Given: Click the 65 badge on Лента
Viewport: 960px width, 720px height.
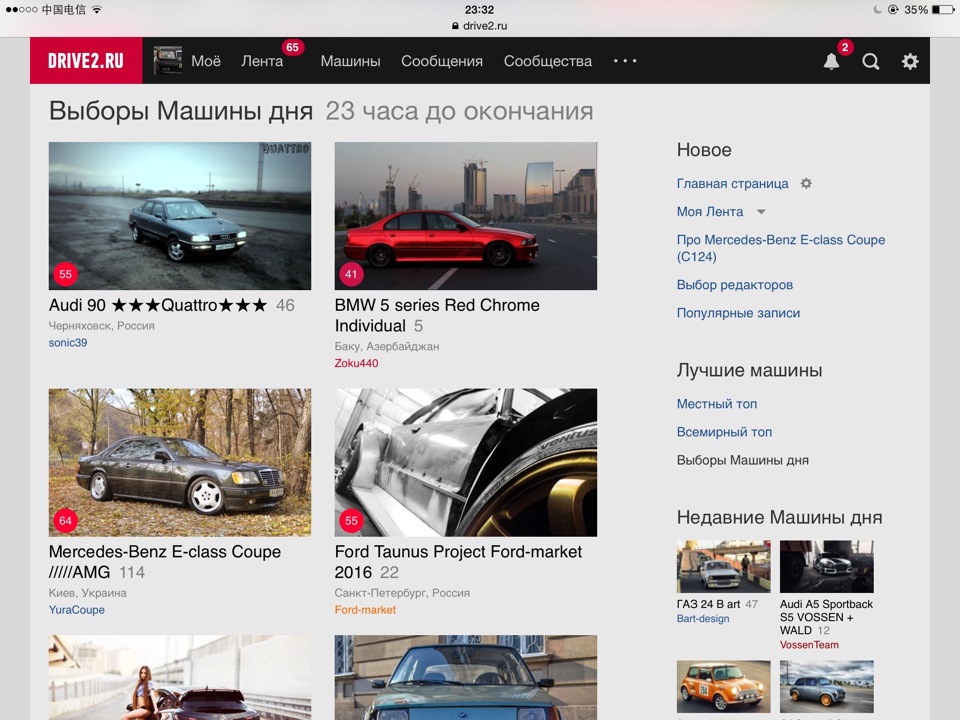Looking at the screenshot, I should (x=293, y=47).
